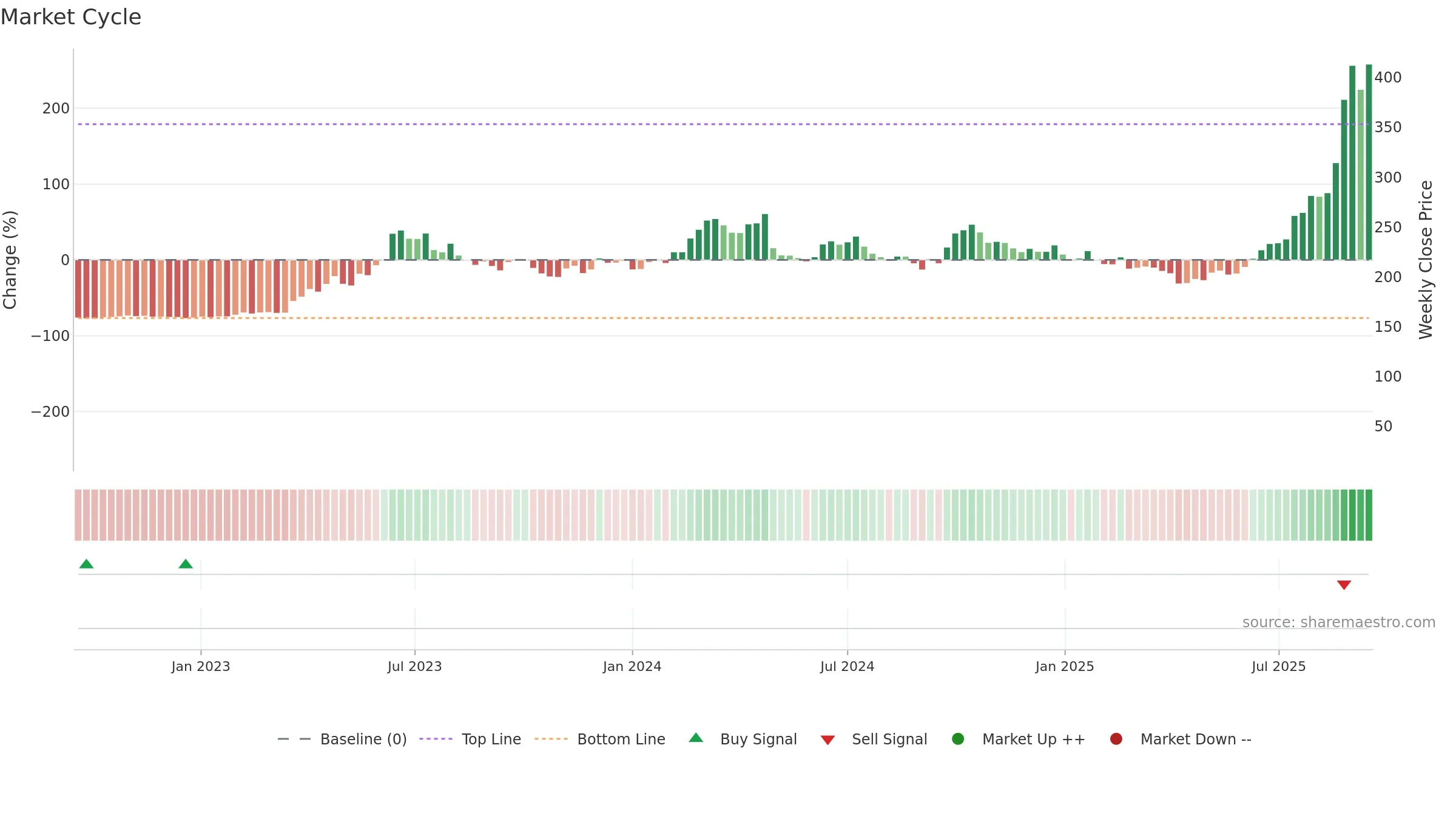Viewport: 1456px width, 819px height.
Task: Click the Buy Signal legend triangle icon
Action: [696, 738]
